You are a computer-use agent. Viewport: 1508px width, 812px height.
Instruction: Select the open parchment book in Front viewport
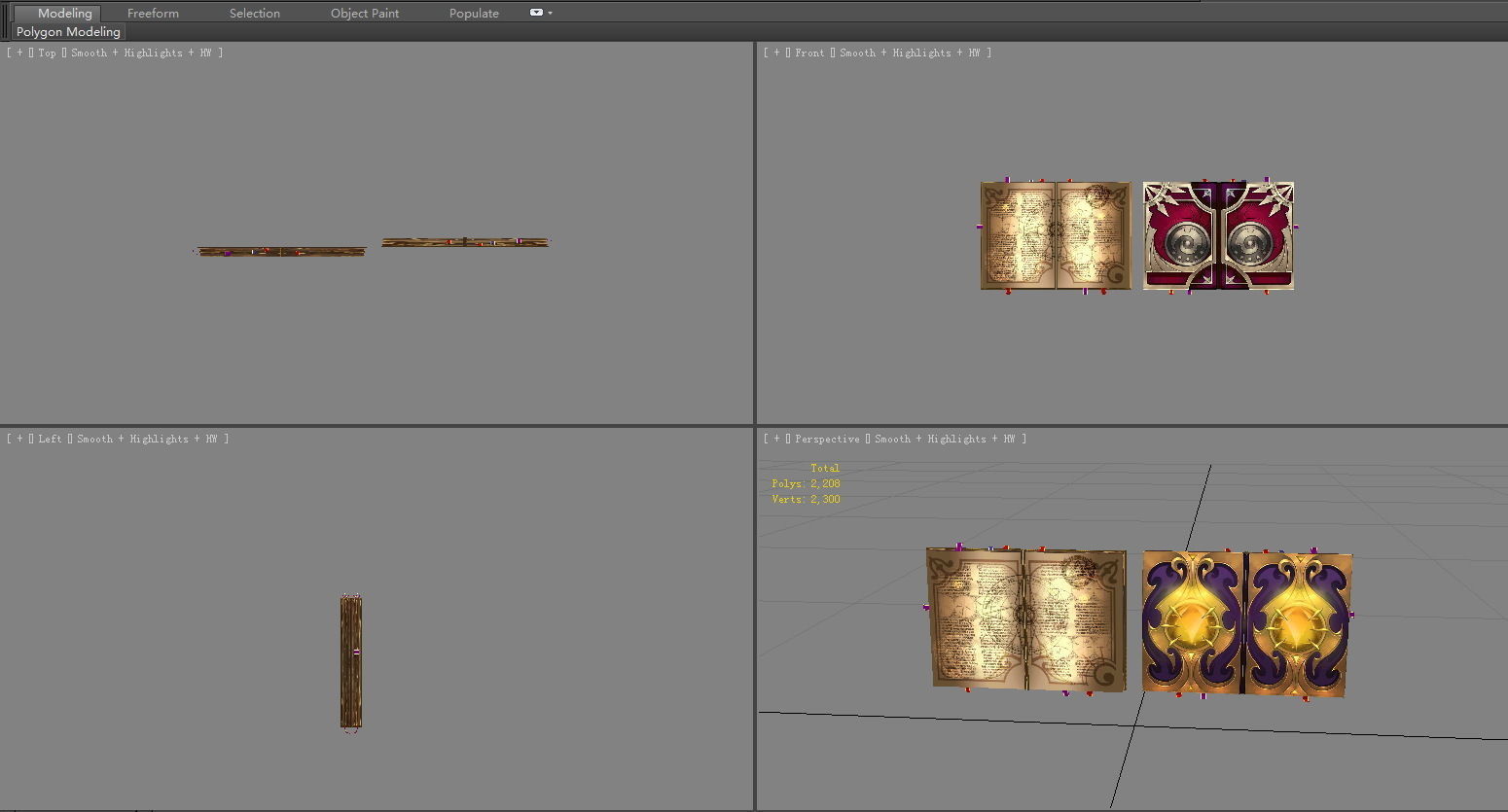click(1056, 235)
